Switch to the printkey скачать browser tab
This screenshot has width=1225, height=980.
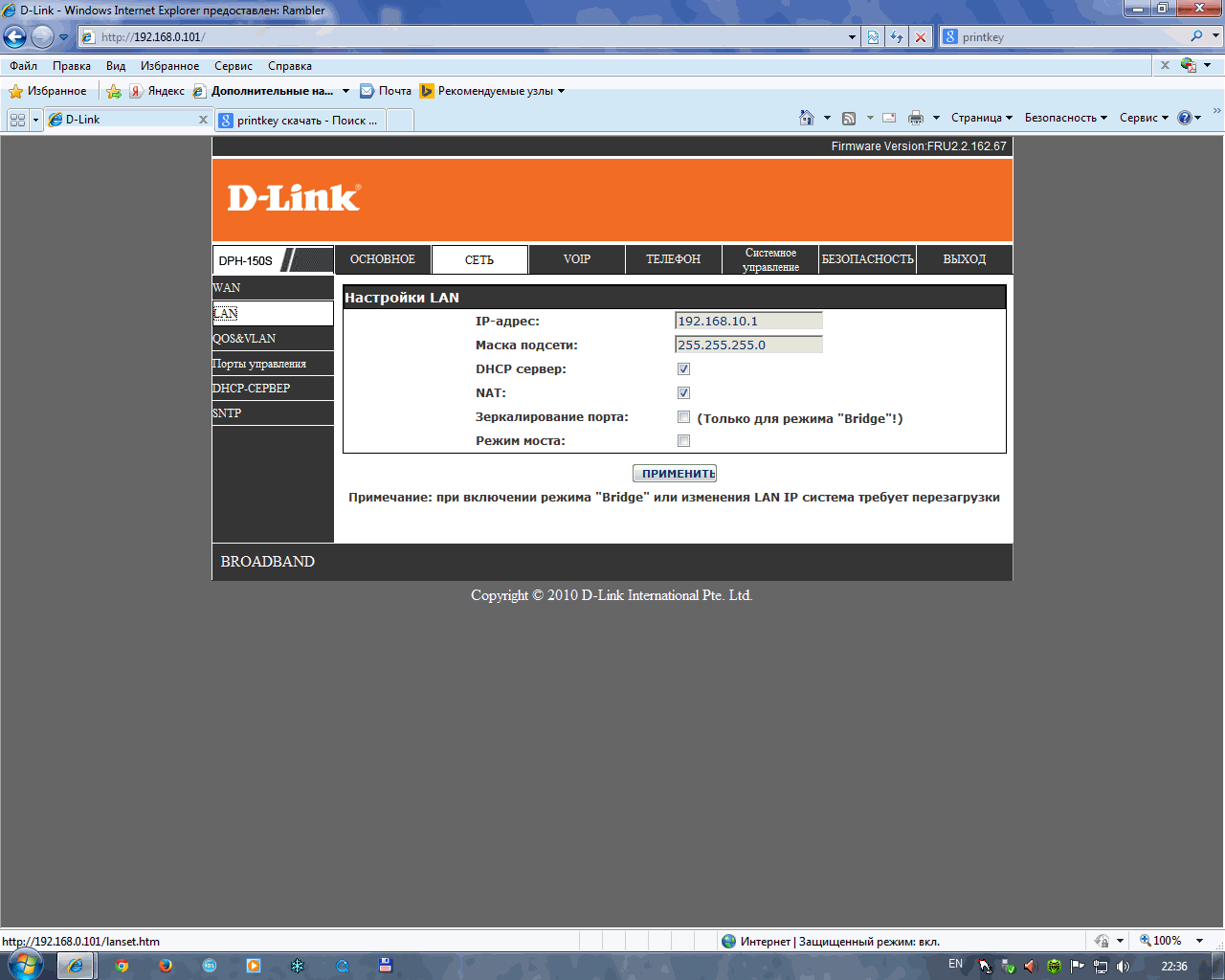(301, 121)
